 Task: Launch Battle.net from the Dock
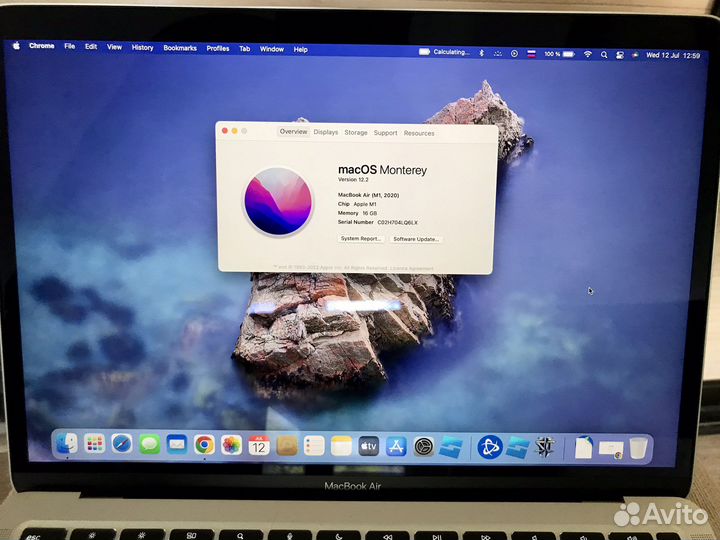[x=489, y=447]
